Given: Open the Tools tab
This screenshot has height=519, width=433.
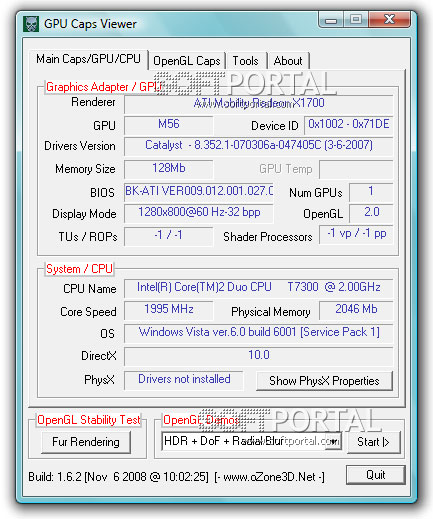Looking at the screenshot, I should coord(246,61).
